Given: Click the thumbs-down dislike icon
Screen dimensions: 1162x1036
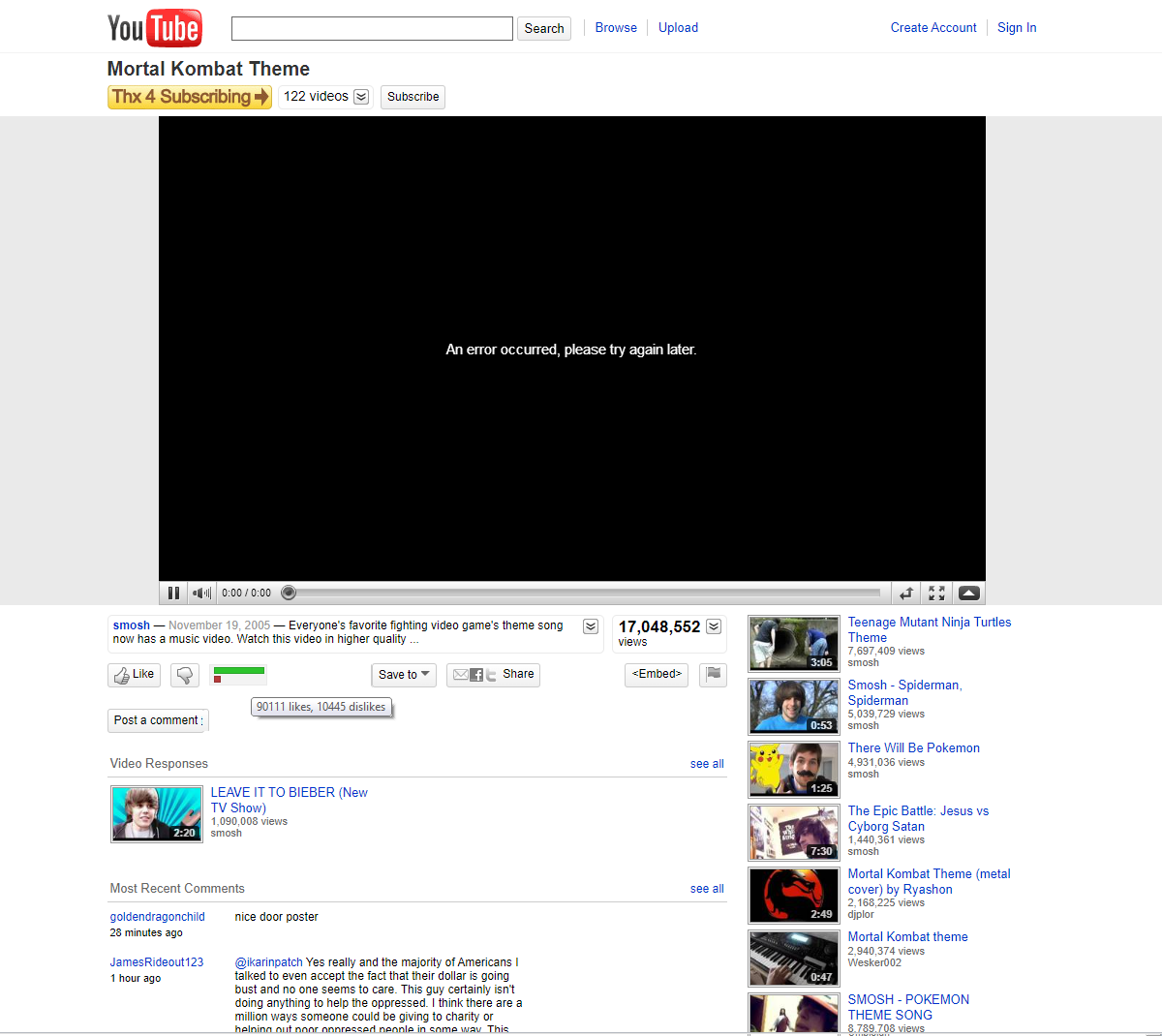Looking at the screenshot, I should coord(185,675).
